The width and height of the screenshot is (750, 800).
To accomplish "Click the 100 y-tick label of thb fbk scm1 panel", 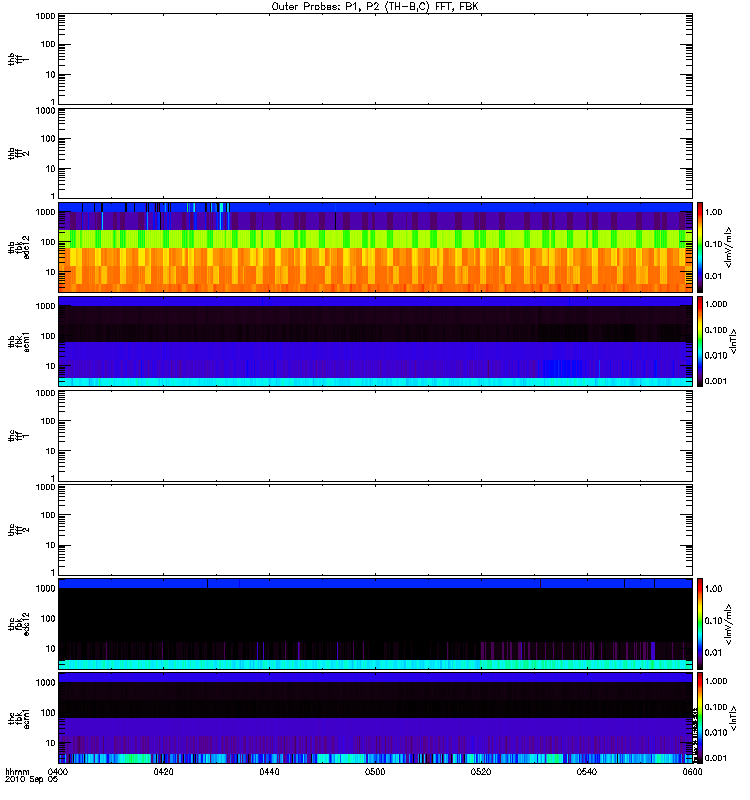I will click(x=48, y=336).
